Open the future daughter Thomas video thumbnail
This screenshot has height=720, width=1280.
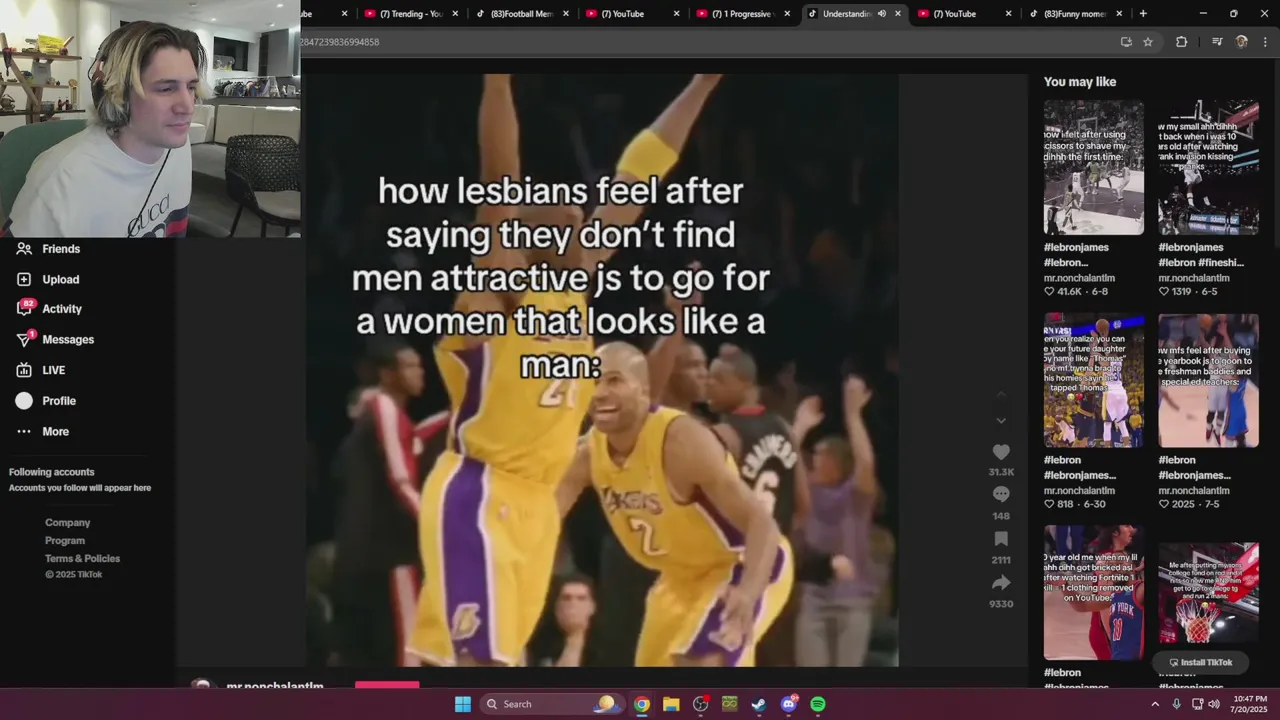click(1094, 380)
